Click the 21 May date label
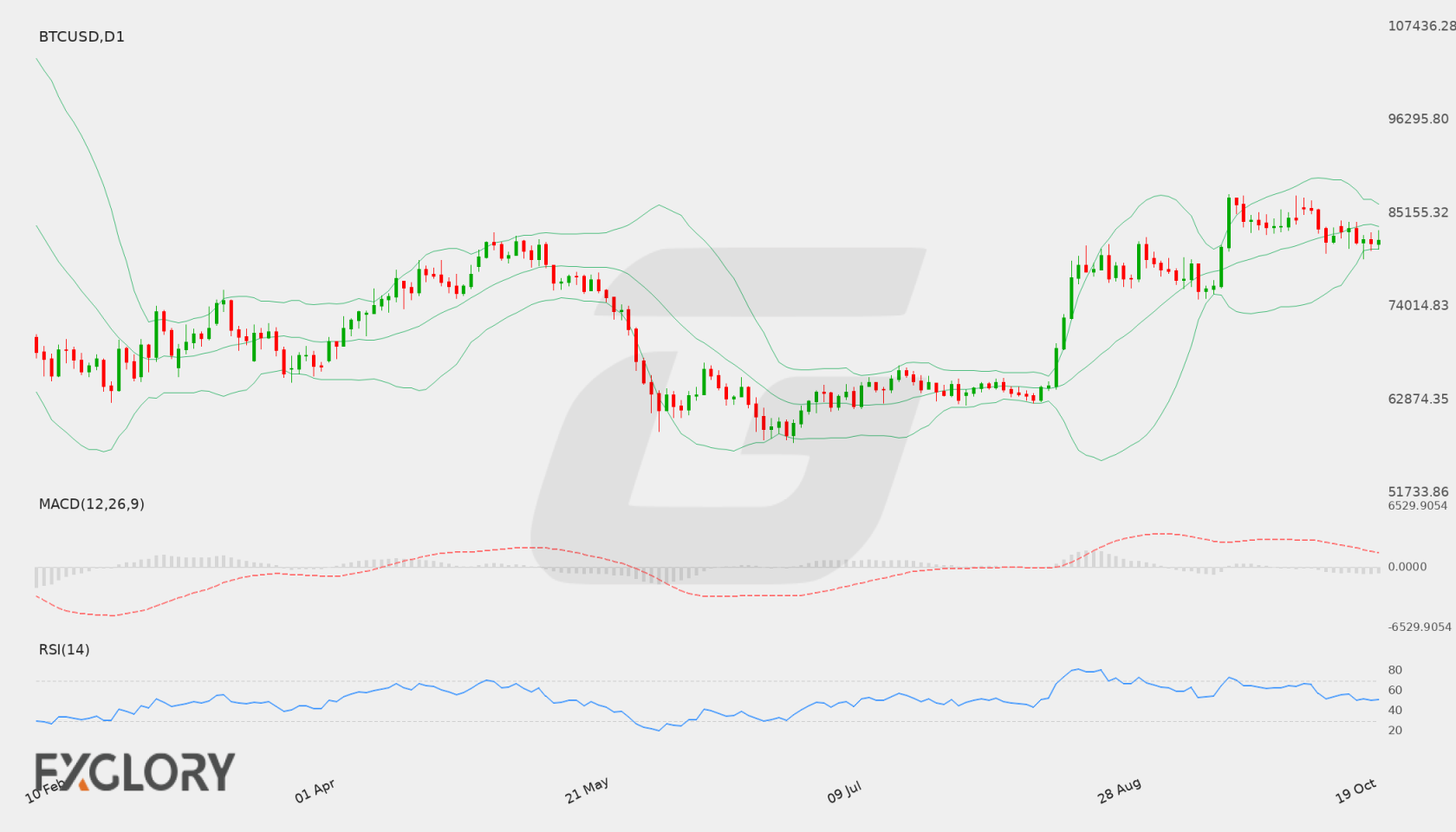Viewport: 1456px width, 832px height. [x=587, y=790]
